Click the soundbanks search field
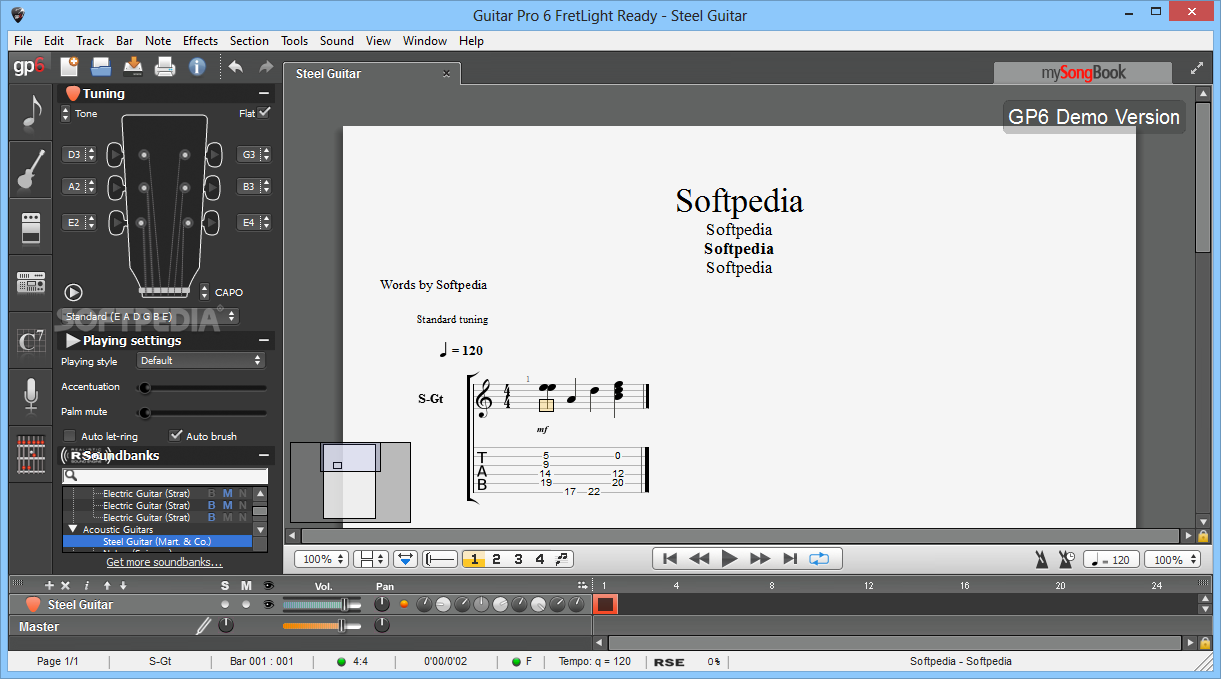This screenshot has width=1221, height=679. pos(166,476)
